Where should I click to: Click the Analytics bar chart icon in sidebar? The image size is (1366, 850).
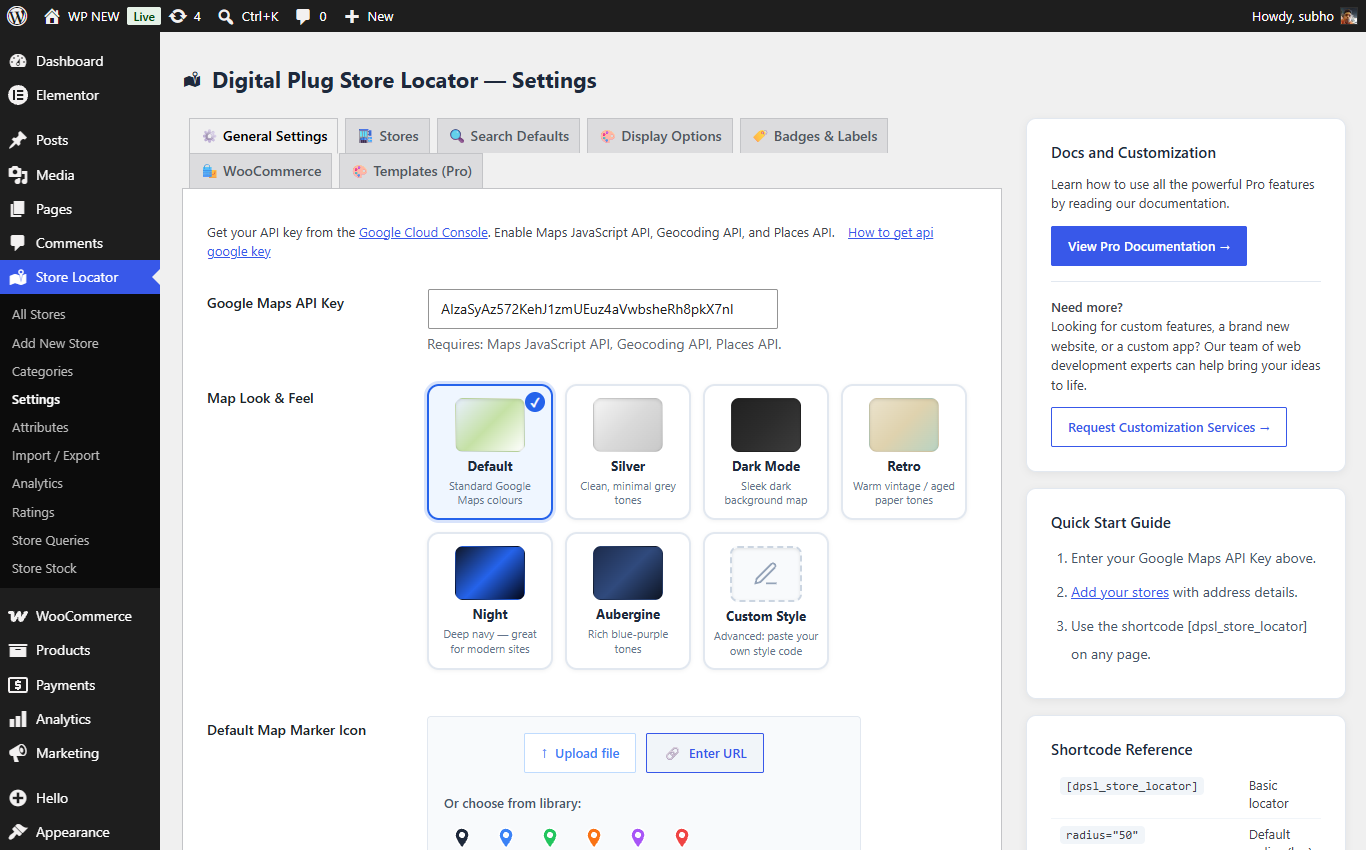pos(18,719)
